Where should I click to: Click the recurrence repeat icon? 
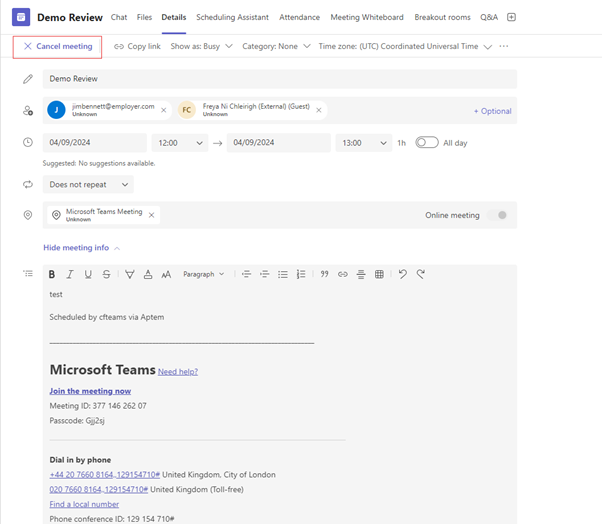tap(28, 184)
